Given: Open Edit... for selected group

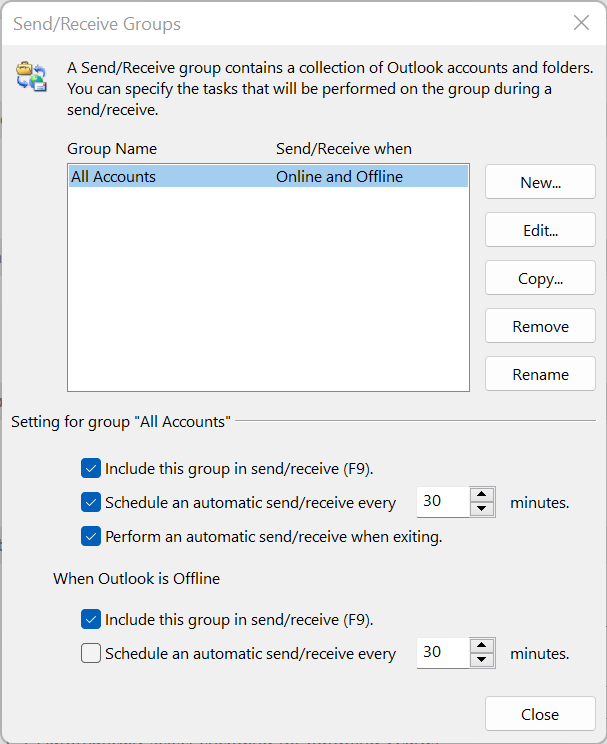Looking at the screenshot, I should coord(540,231).
